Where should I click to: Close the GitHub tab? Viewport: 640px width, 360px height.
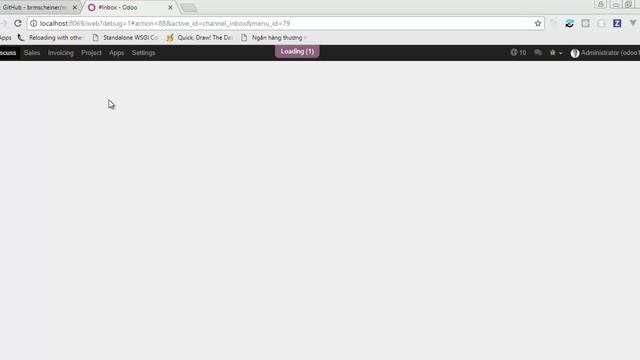tap(75, 7)
